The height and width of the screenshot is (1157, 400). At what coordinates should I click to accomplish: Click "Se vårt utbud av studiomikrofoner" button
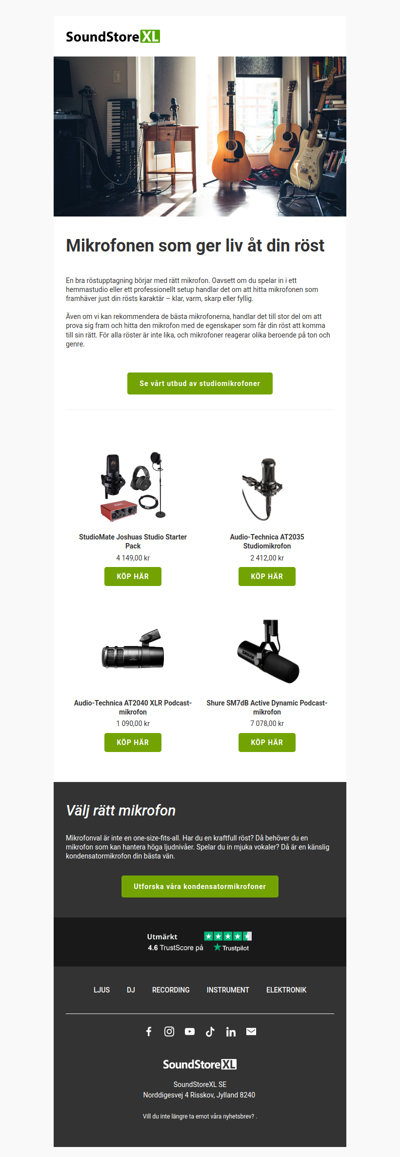click(x=200, y=384)
